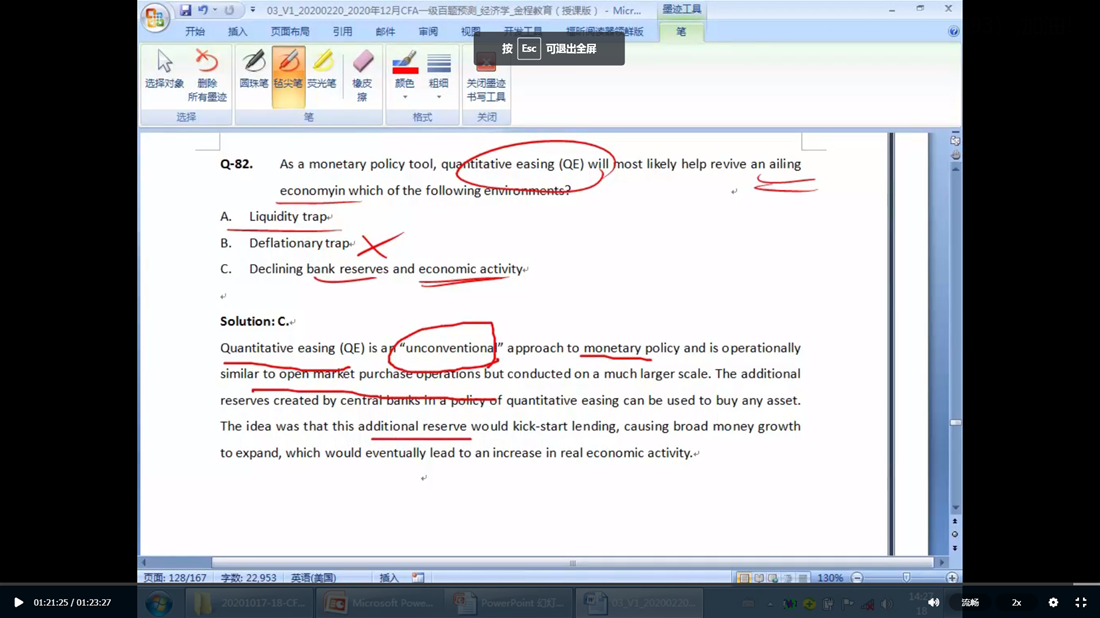Click the text 'Solution: C.'
Viewport: 1100px width, 618px height.
coord(254,321)
